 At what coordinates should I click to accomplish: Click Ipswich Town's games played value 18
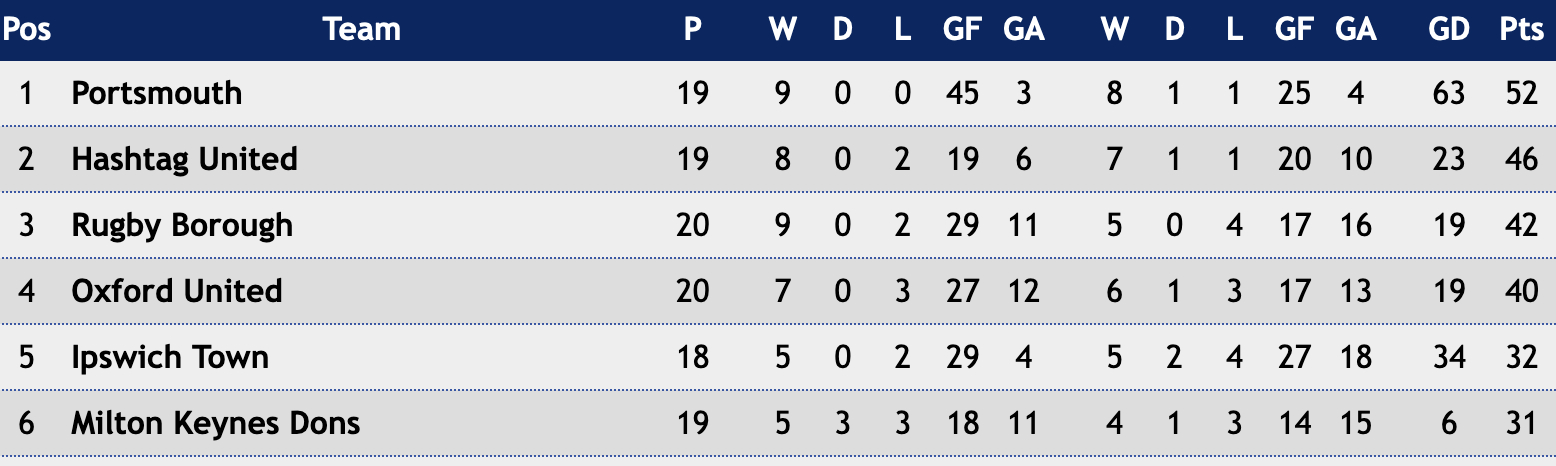693,357
